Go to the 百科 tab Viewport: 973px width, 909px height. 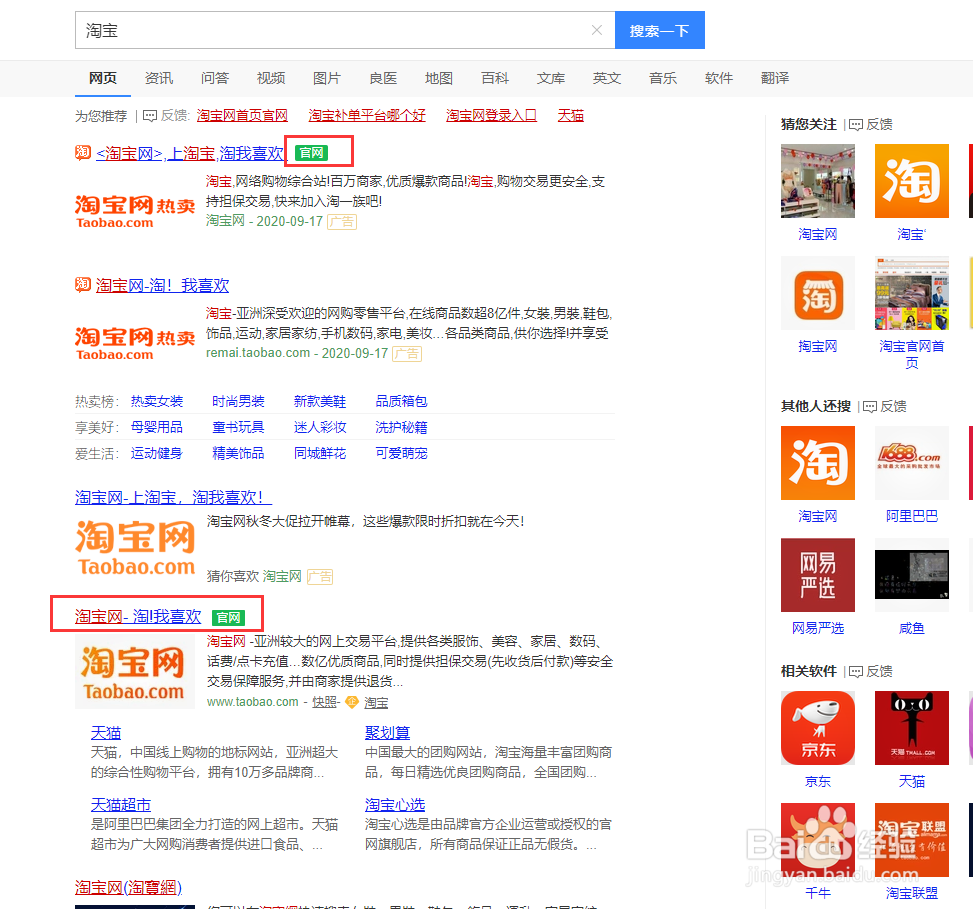pos(495,78)
